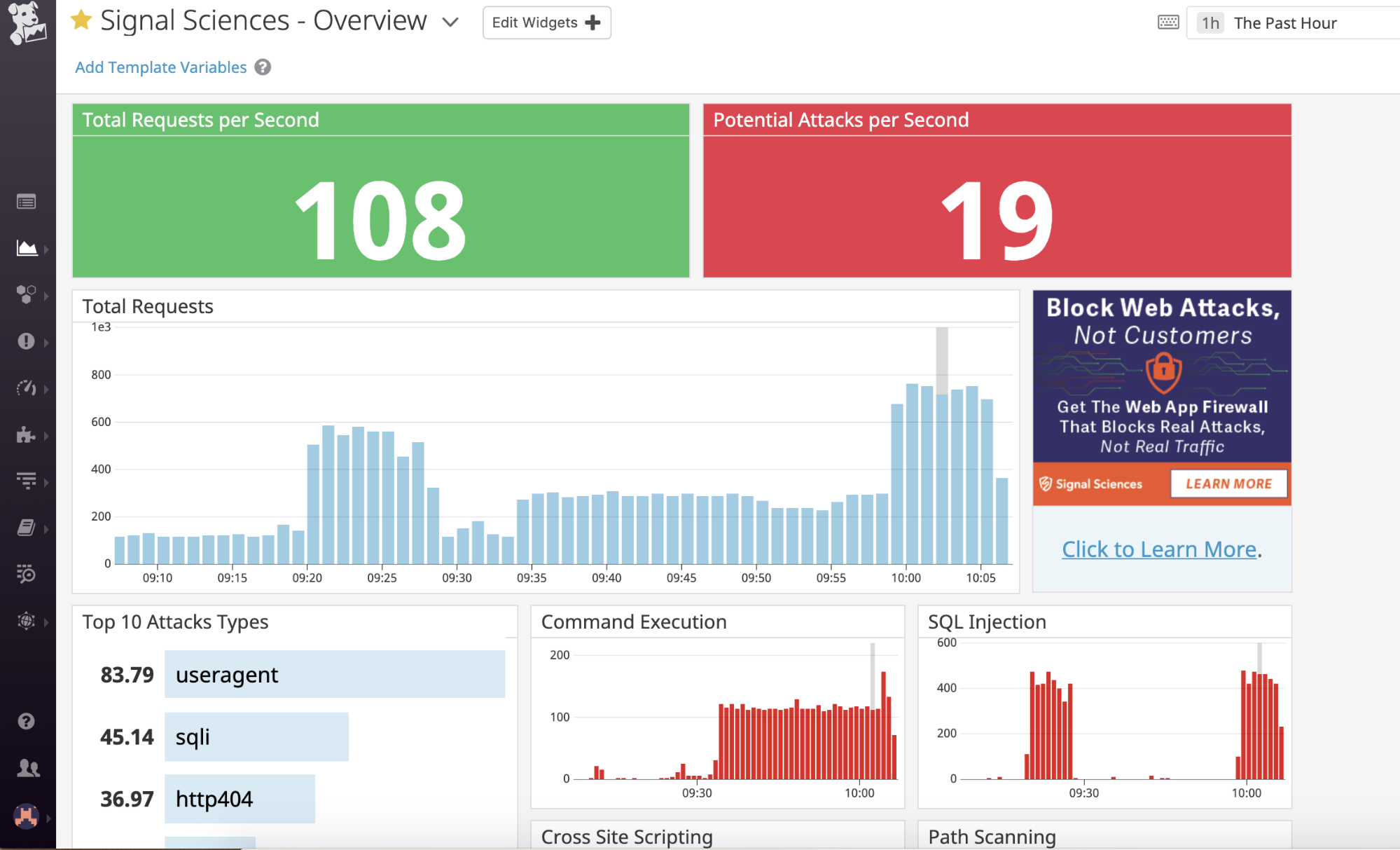1400x850 pixels.
Task: Toggle the favorite star on the dashboard
Action: (x=81, y=20)
